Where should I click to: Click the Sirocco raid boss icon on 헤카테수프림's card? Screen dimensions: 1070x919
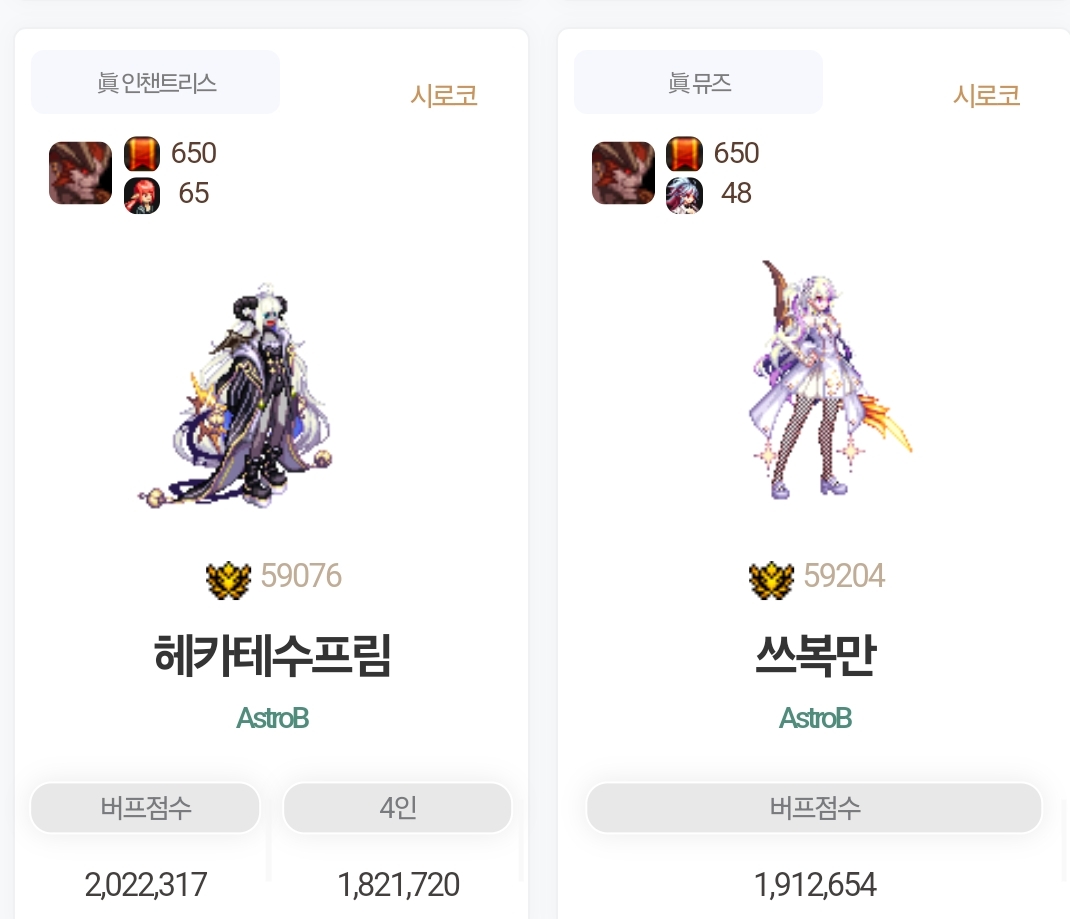pyautogui.click(x=81, y=173)
